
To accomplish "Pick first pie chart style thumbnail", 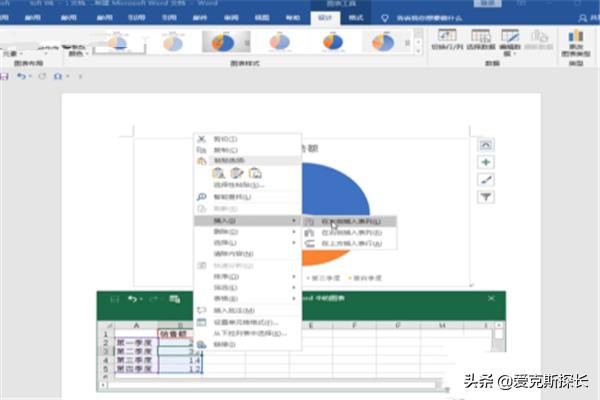I will click(x=119, y=42).
